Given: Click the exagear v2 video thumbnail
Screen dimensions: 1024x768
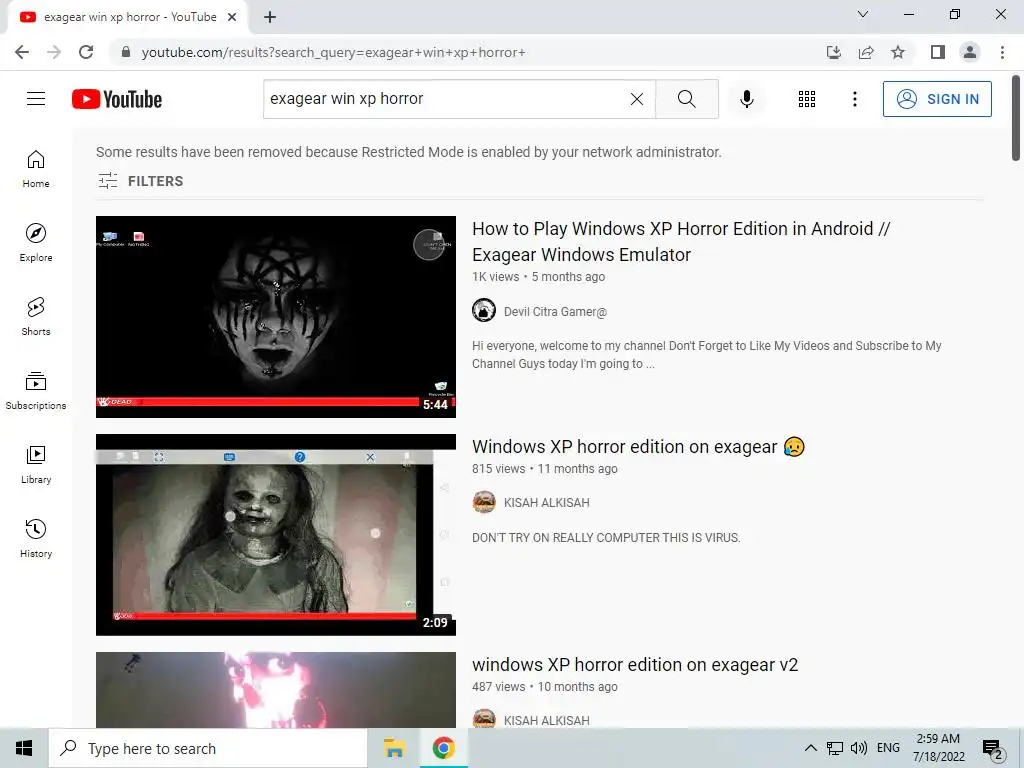Looking at the screenshot, I should pos(276,690).
